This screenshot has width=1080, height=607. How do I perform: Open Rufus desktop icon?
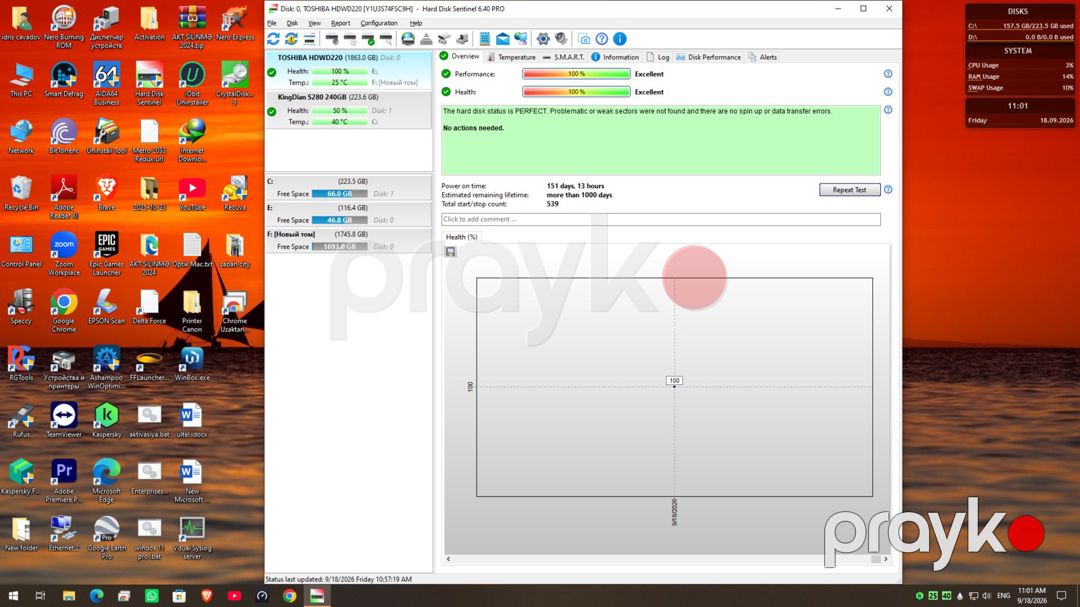tap(21, 420)
